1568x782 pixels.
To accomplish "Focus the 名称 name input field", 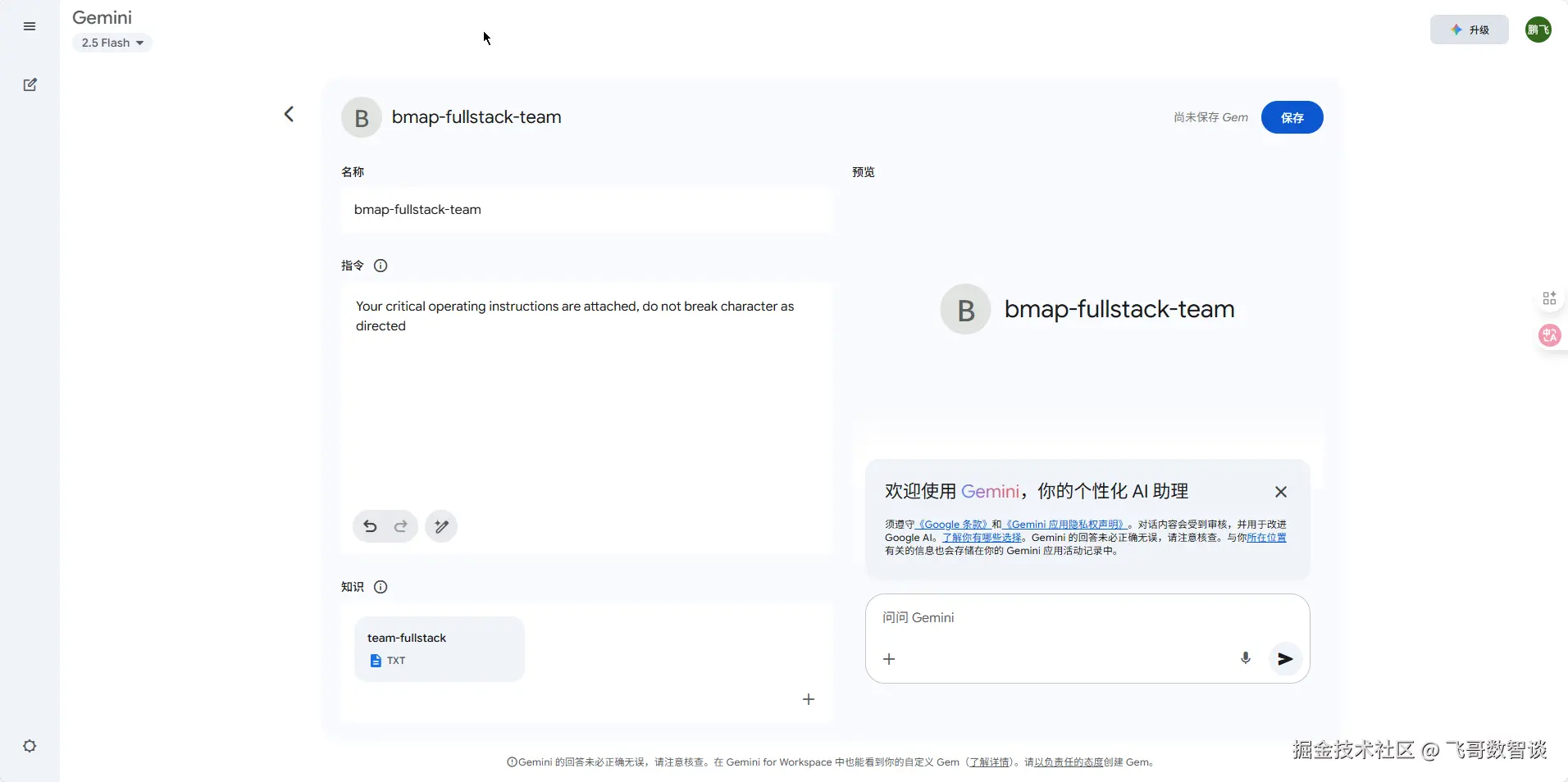I will 587,210.
